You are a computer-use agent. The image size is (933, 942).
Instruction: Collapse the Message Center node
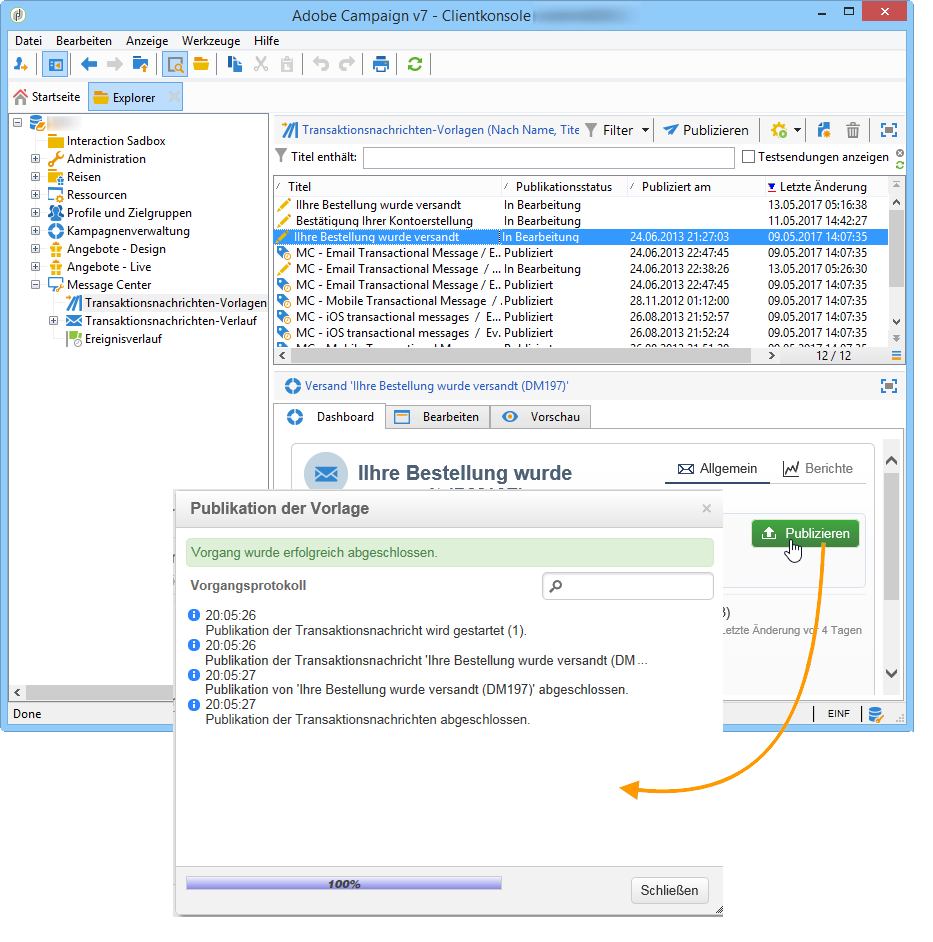click(x=35, y=285)
